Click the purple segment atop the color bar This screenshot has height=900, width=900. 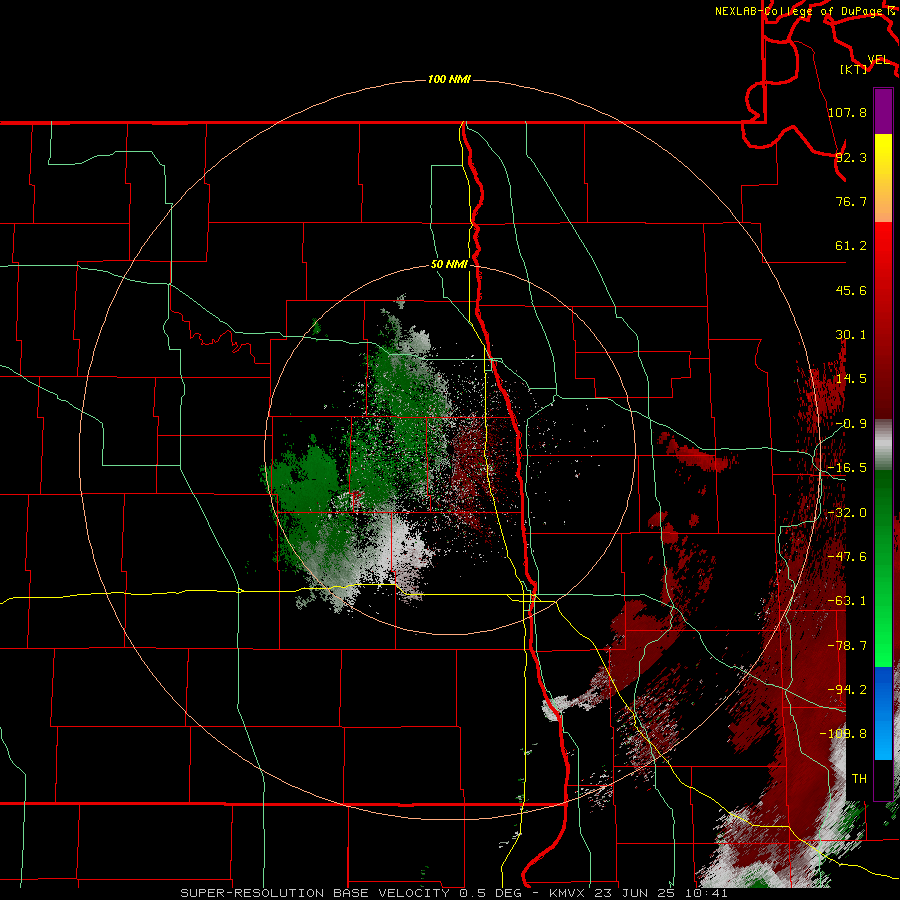[883, 111]
